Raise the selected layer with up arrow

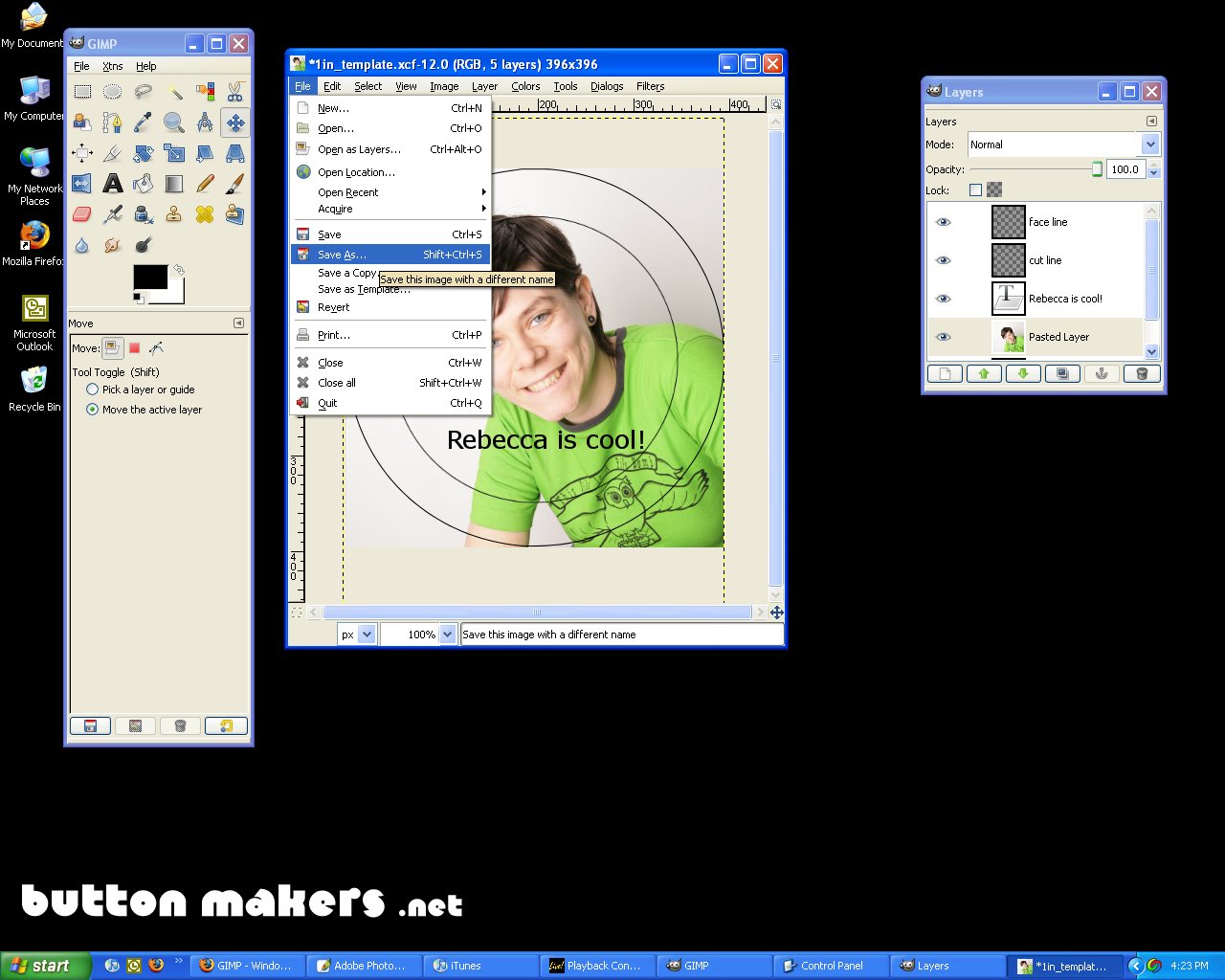coord(984,374)
